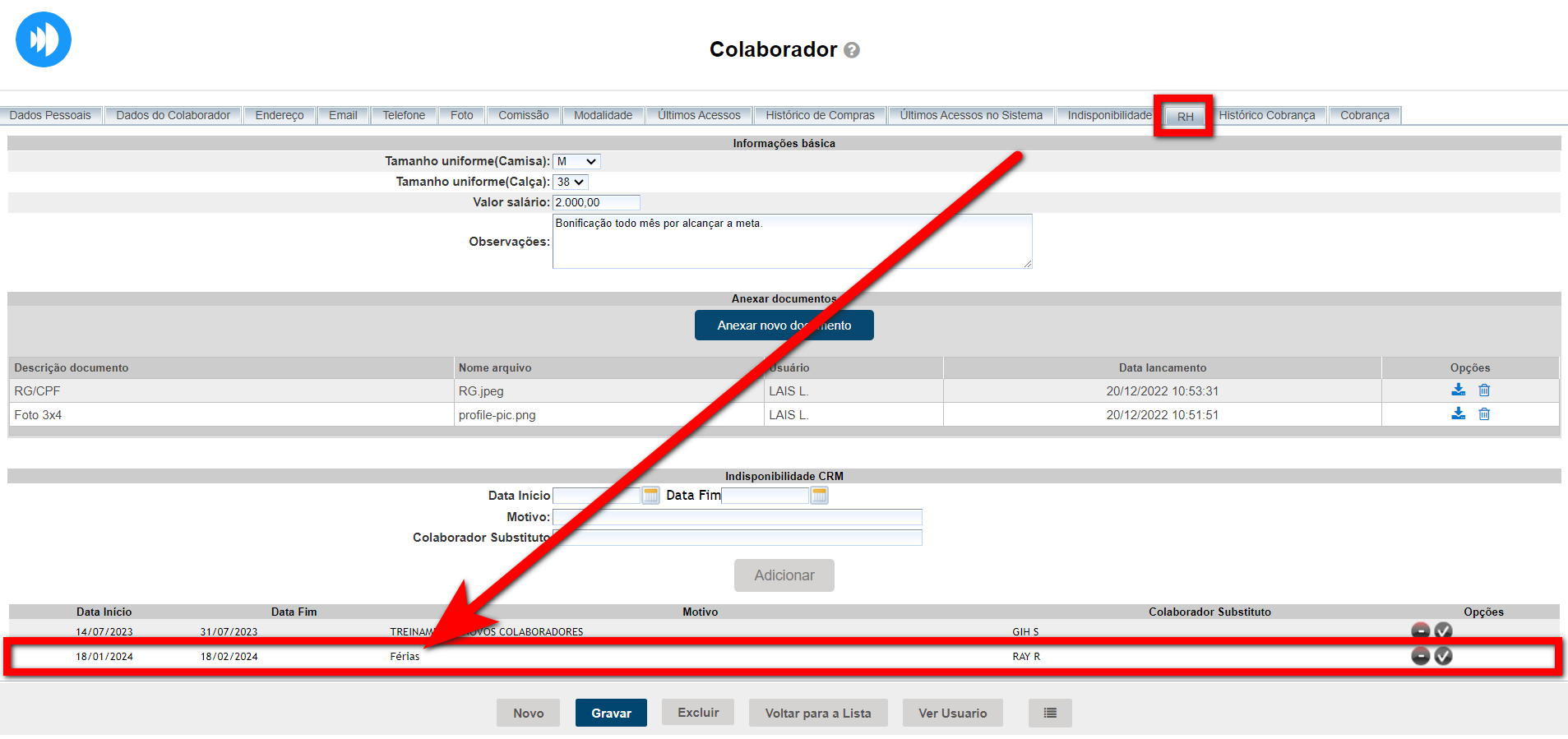Screen dimensions: 1568x739
Task: Delete the RG/CPF document row
Action: point(1484,390)
